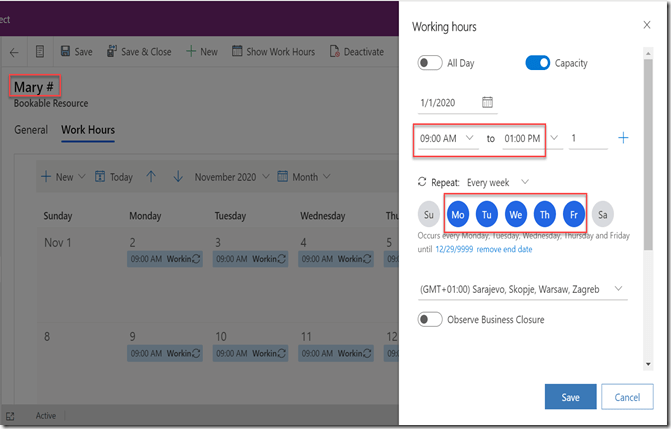Turn on the All Day toggle
This screenshot has height=429, width=671.
click(430, 63)
